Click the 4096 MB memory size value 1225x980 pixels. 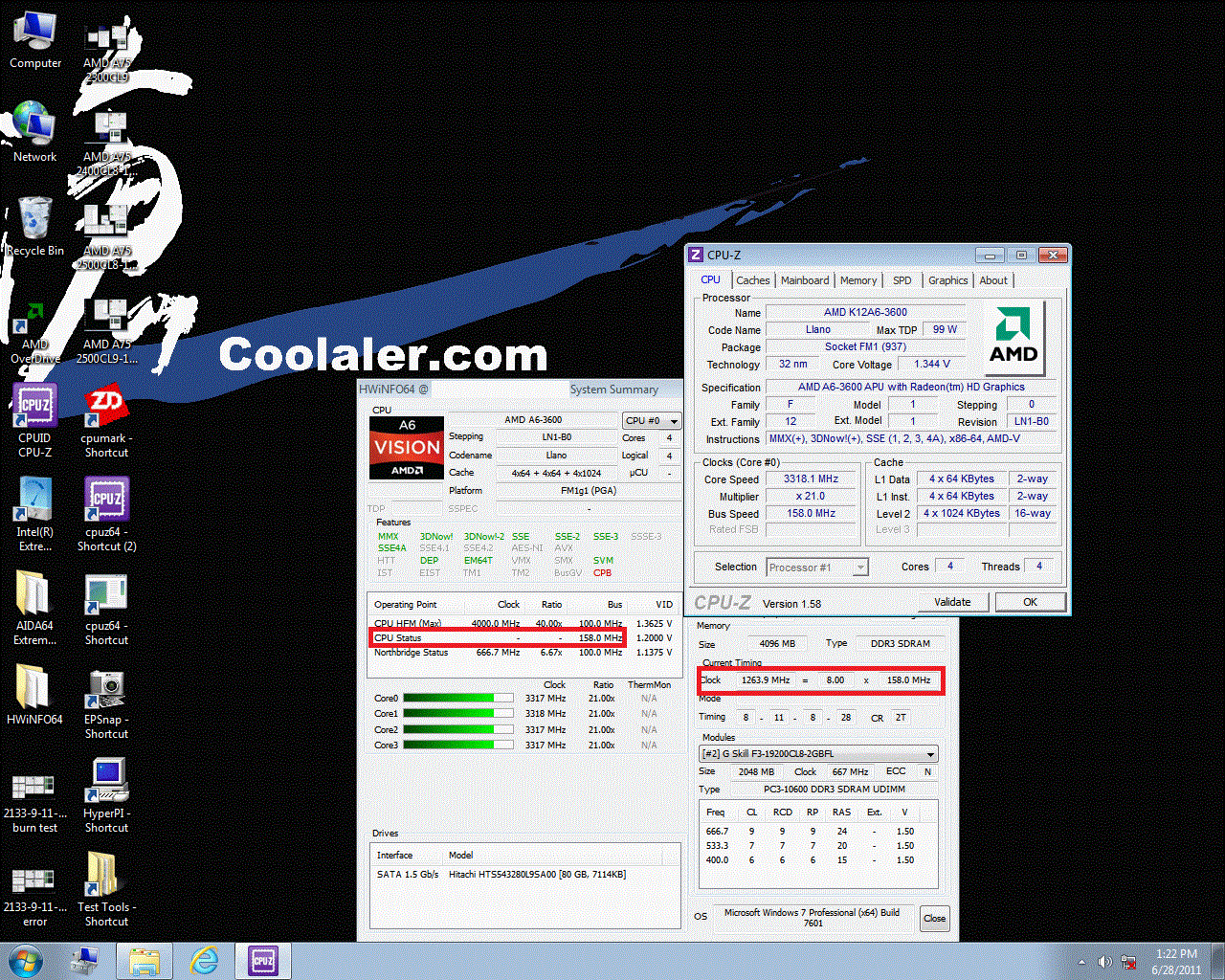776,644
